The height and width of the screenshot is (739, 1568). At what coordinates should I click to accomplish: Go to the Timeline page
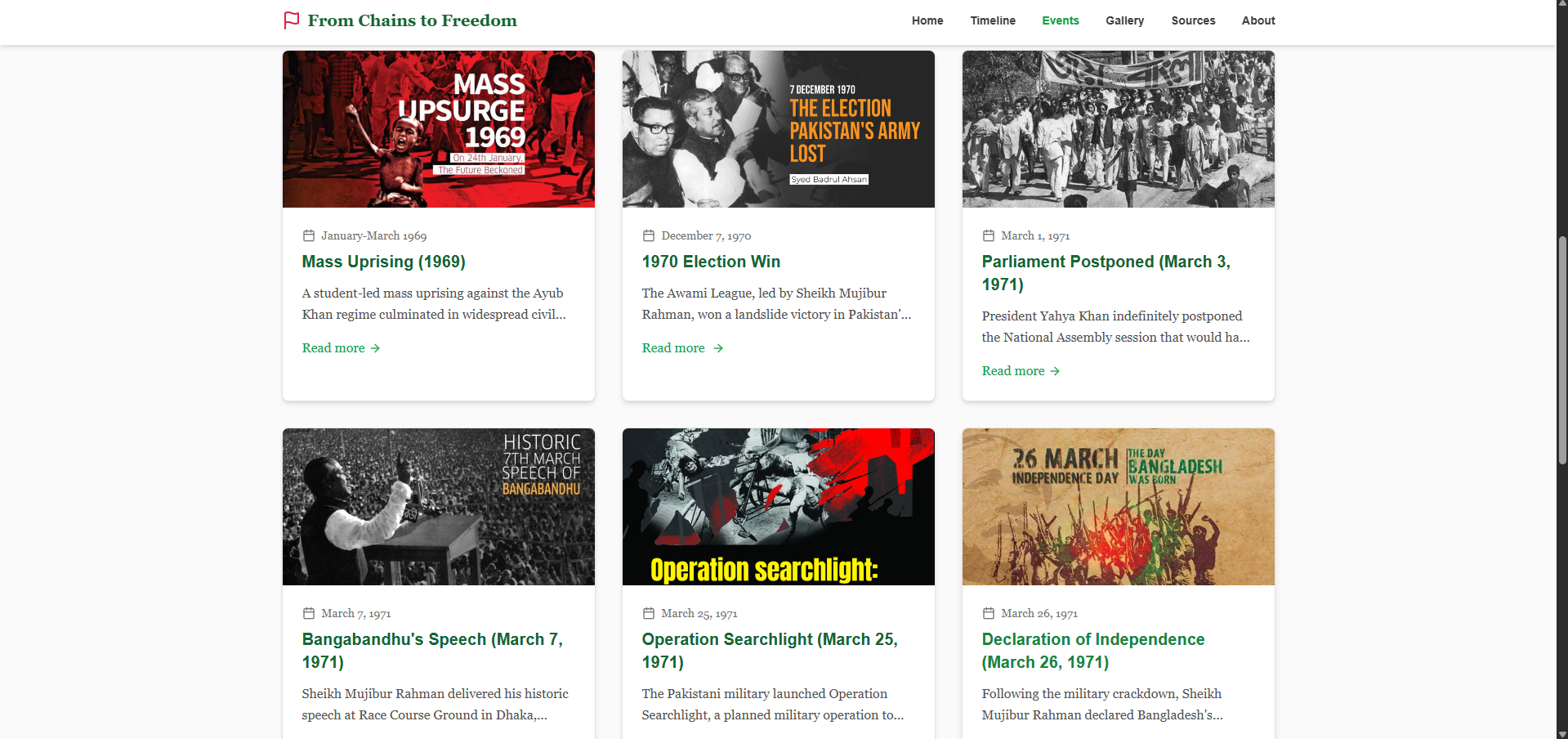coord(993,20)
